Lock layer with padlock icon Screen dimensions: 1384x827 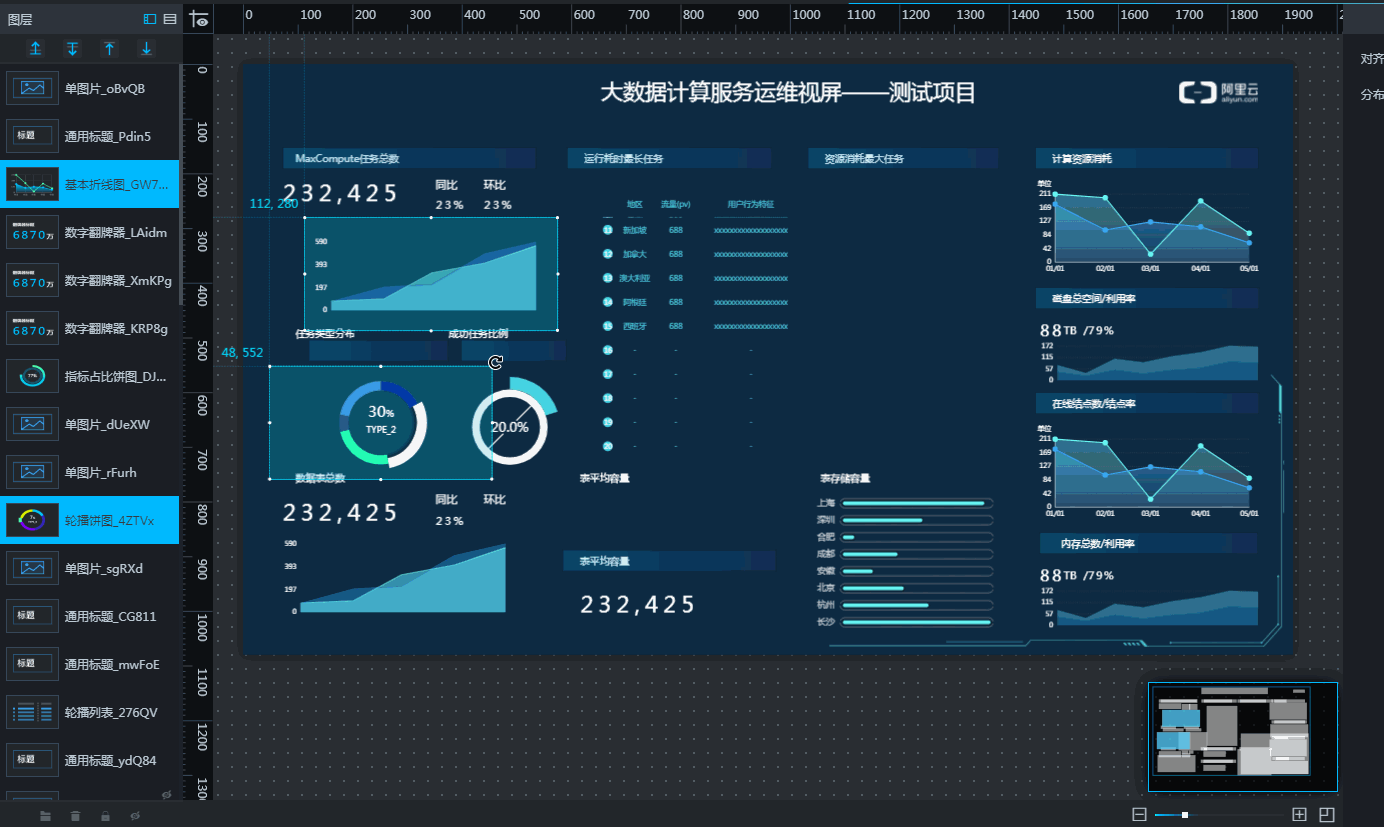[105, 816]
